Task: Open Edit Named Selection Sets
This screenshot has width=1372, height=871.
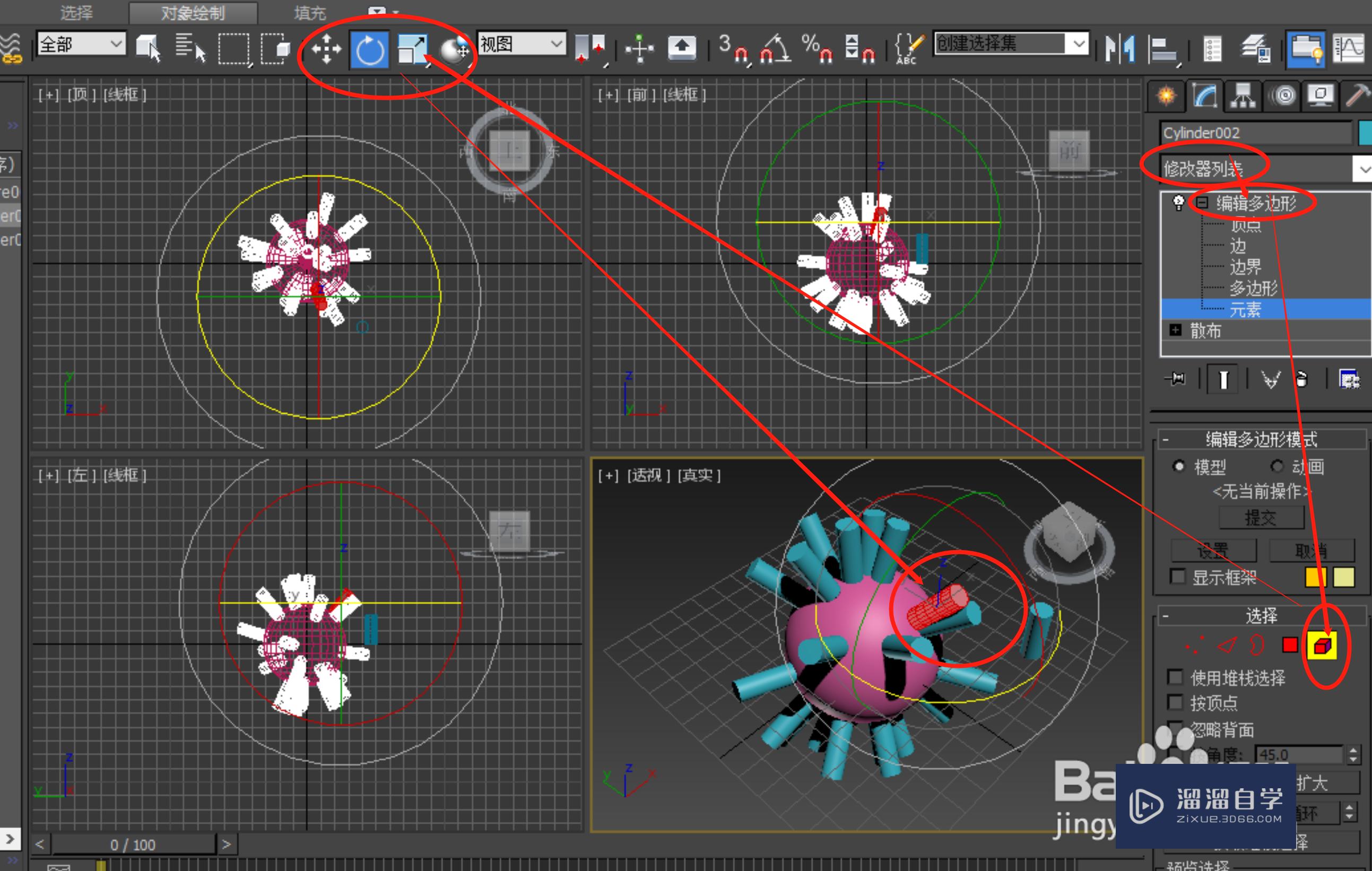Action: pos(909,49)
